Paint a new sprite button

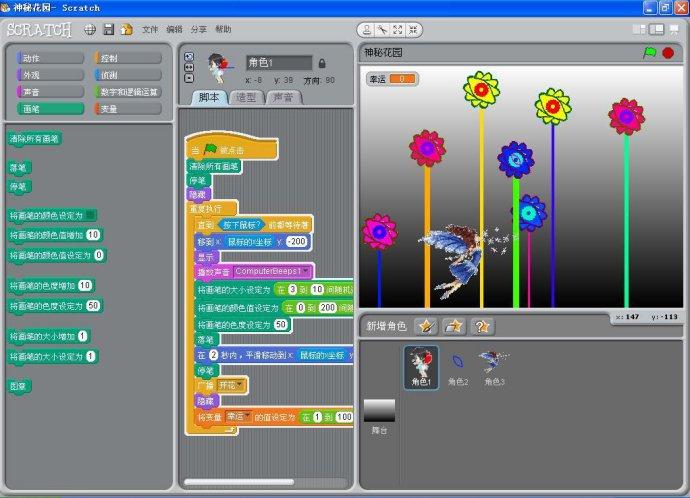click(x=426, y=326)
